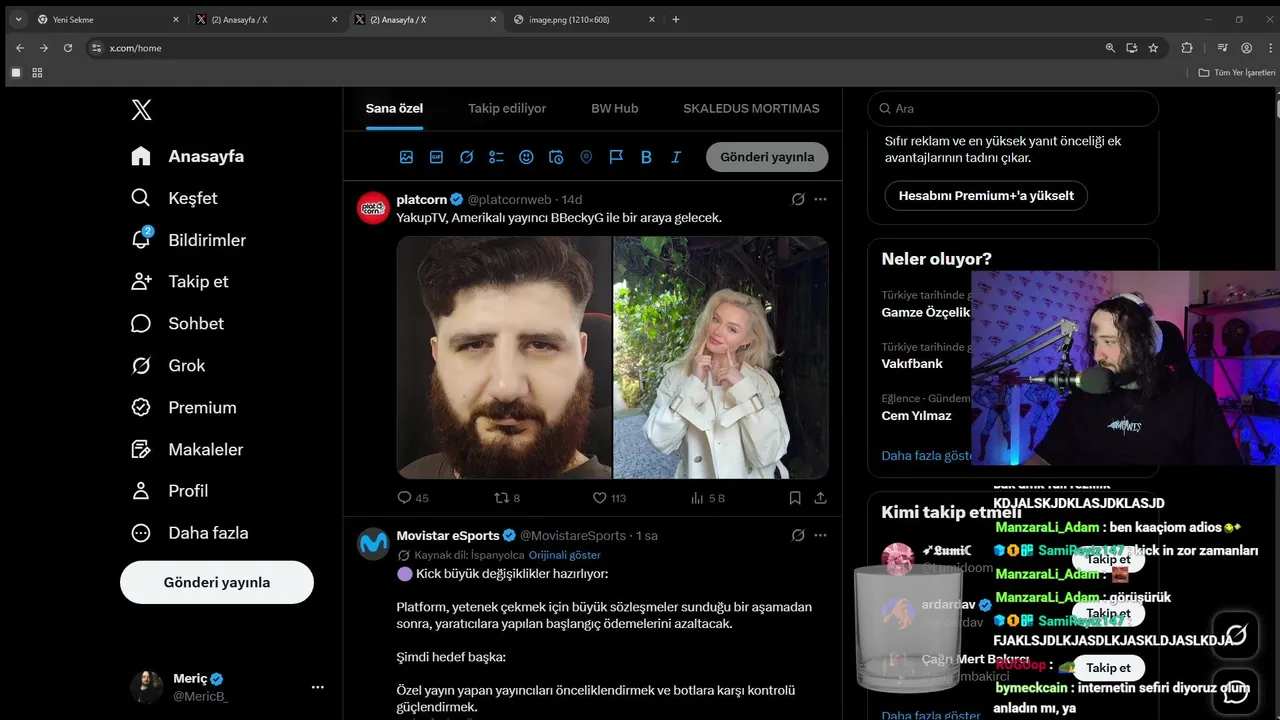Switch to BW Hub tab
Viewport: 1280px width, 720px height.
614,108
